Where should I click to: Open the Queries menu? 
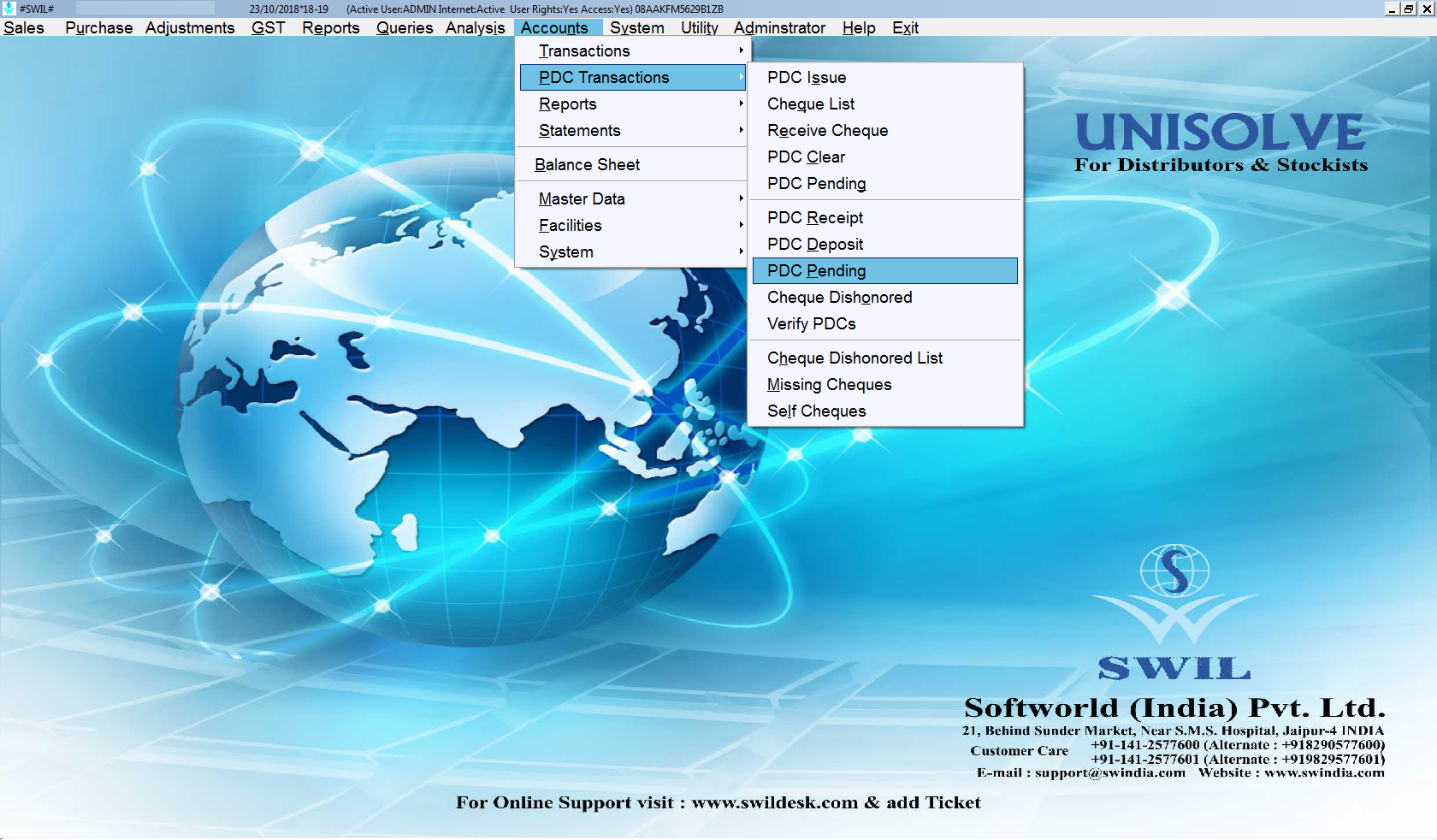click(405, 28)
